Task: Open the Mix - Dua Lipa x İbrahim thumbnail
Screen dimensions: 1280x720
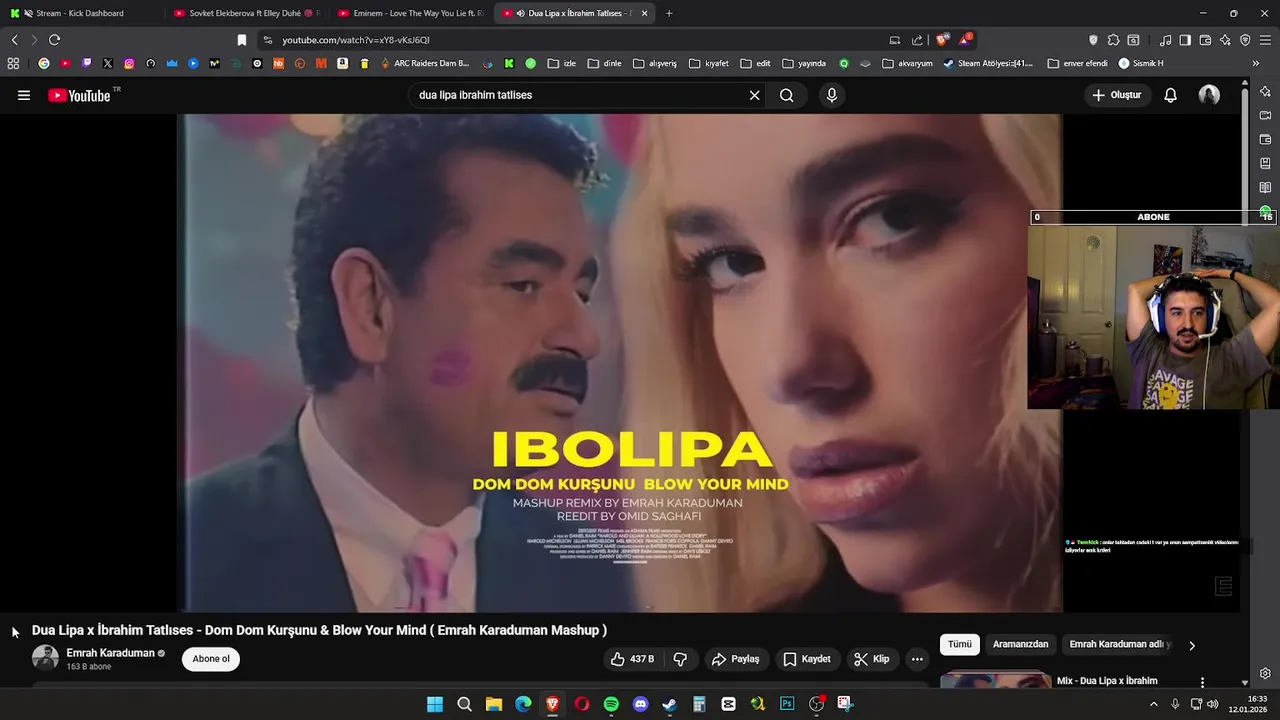Action: tap(995, 680)
